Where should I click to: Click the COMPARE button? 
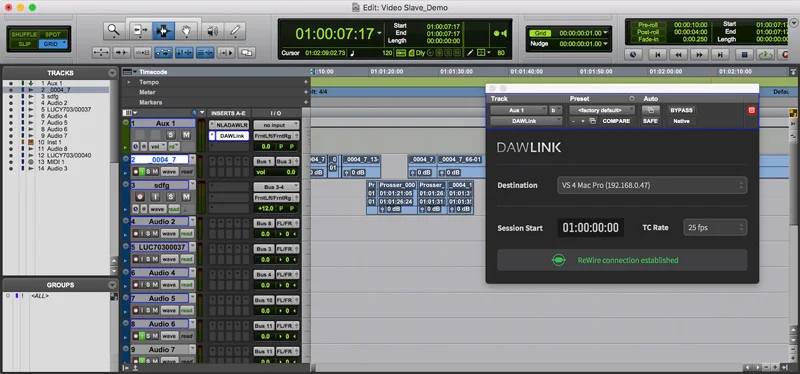coord(616,121)
